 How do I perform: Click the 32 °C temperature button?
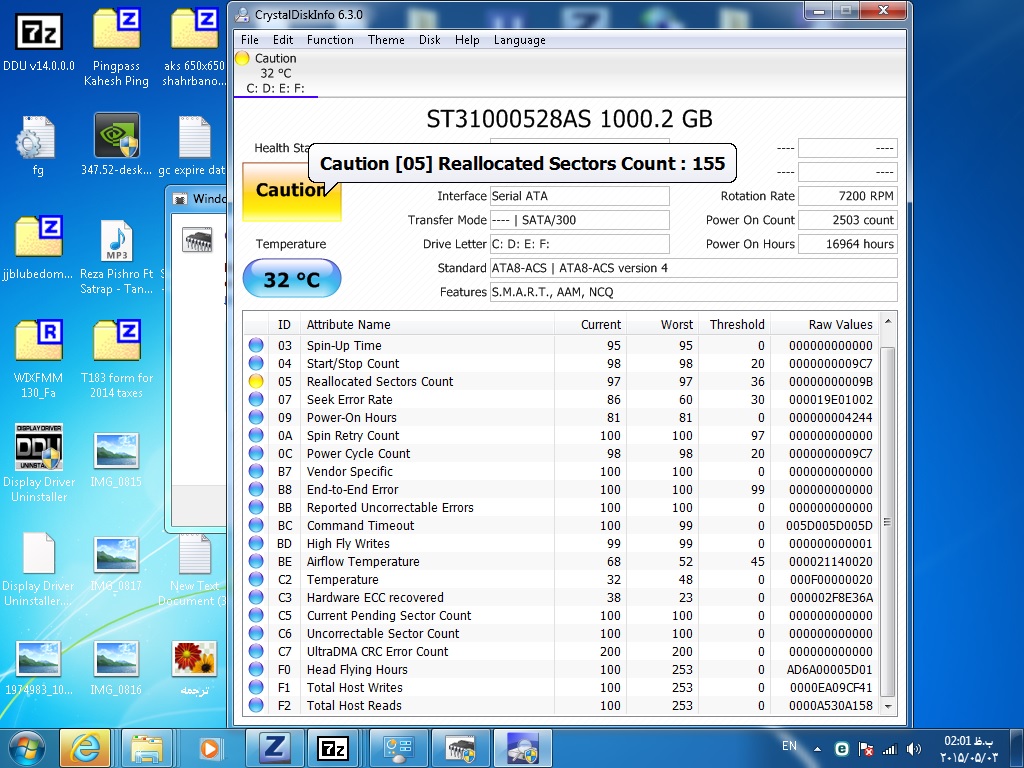tap(292, 279)
